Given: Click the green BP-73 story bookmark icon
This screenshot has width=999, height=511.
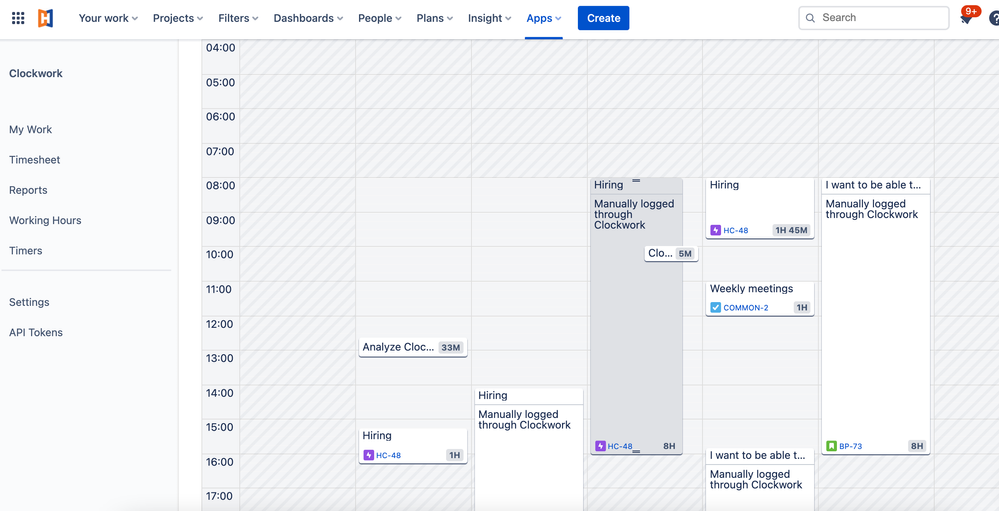Looking at the screenshot, I should (831, 446).
